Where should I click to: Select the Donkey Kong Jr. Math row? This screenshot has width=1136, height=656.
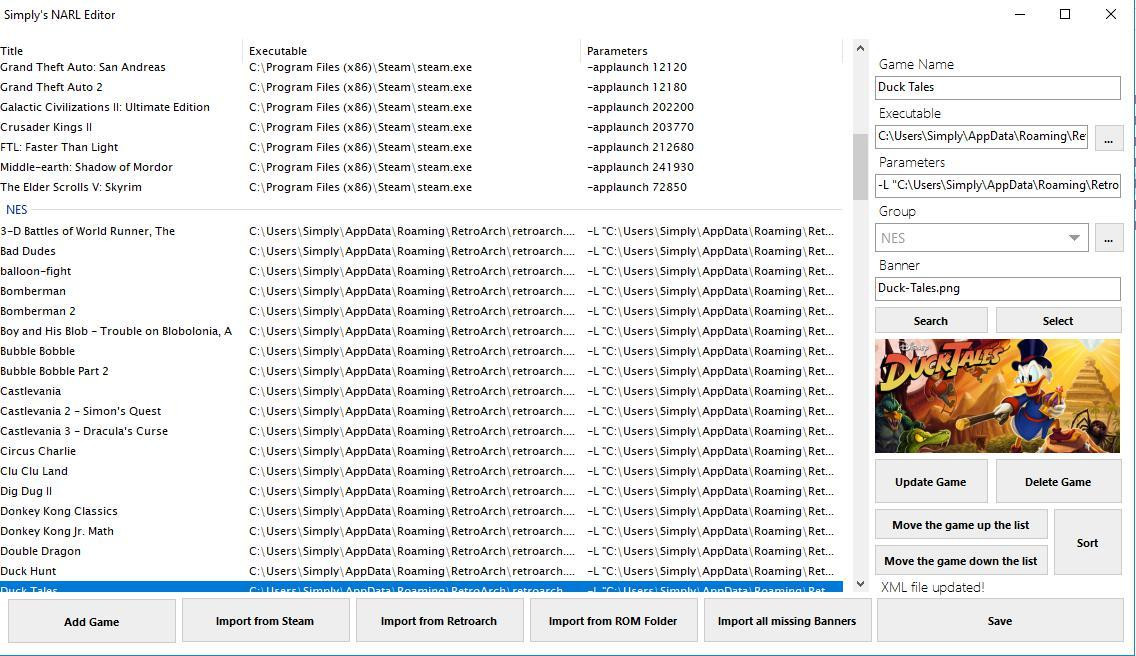click(x=421, y=531)
